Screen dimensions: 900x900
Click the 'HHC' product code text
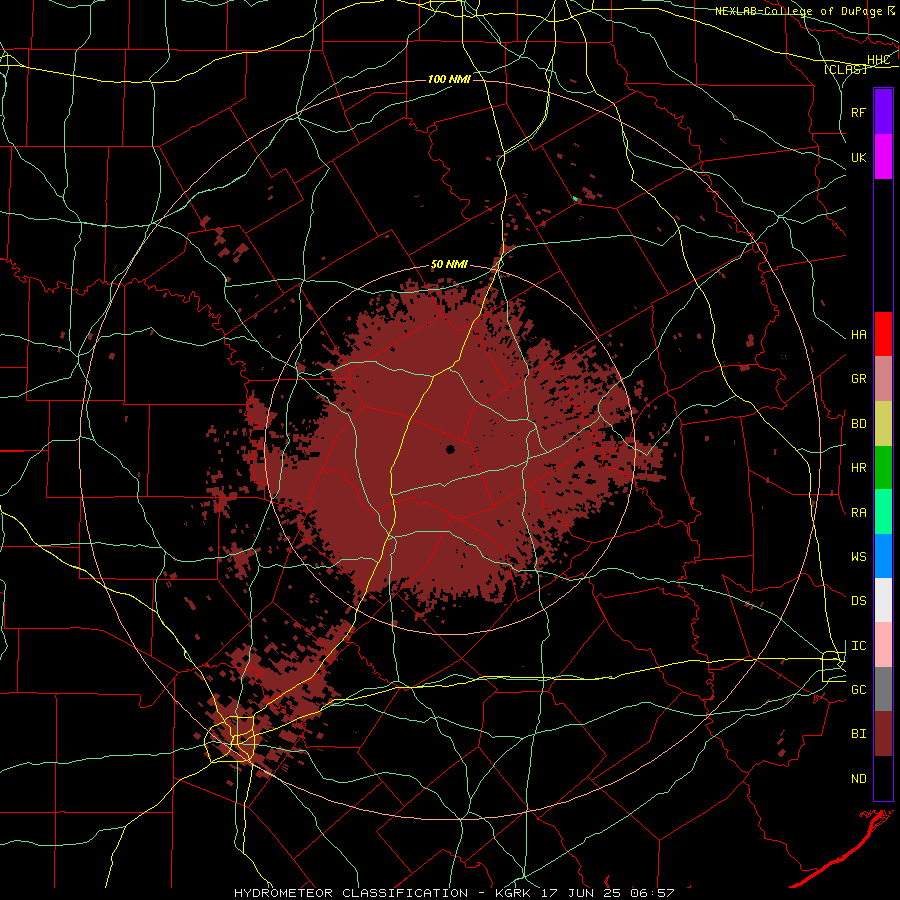[878, 59]
